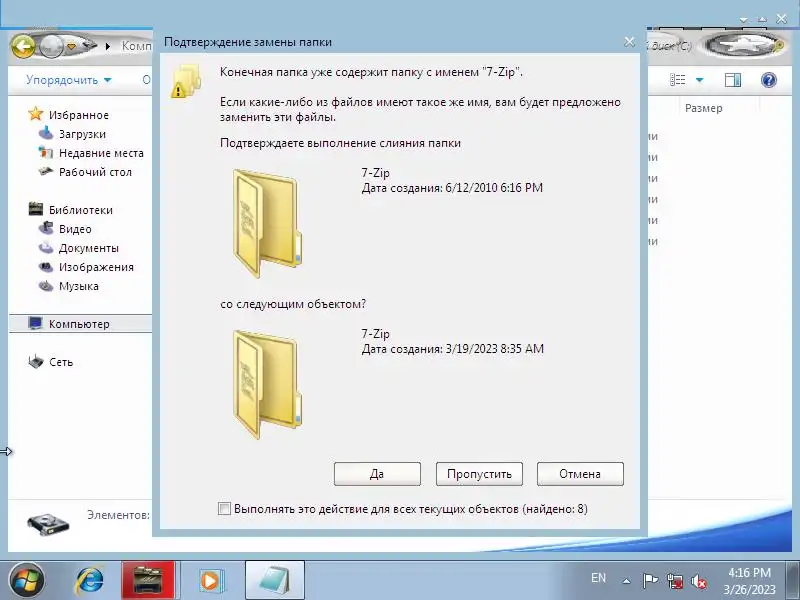Cancel the merge with Отмена
This screenshot has height=600, width=800.
click(x=580, y=474)
